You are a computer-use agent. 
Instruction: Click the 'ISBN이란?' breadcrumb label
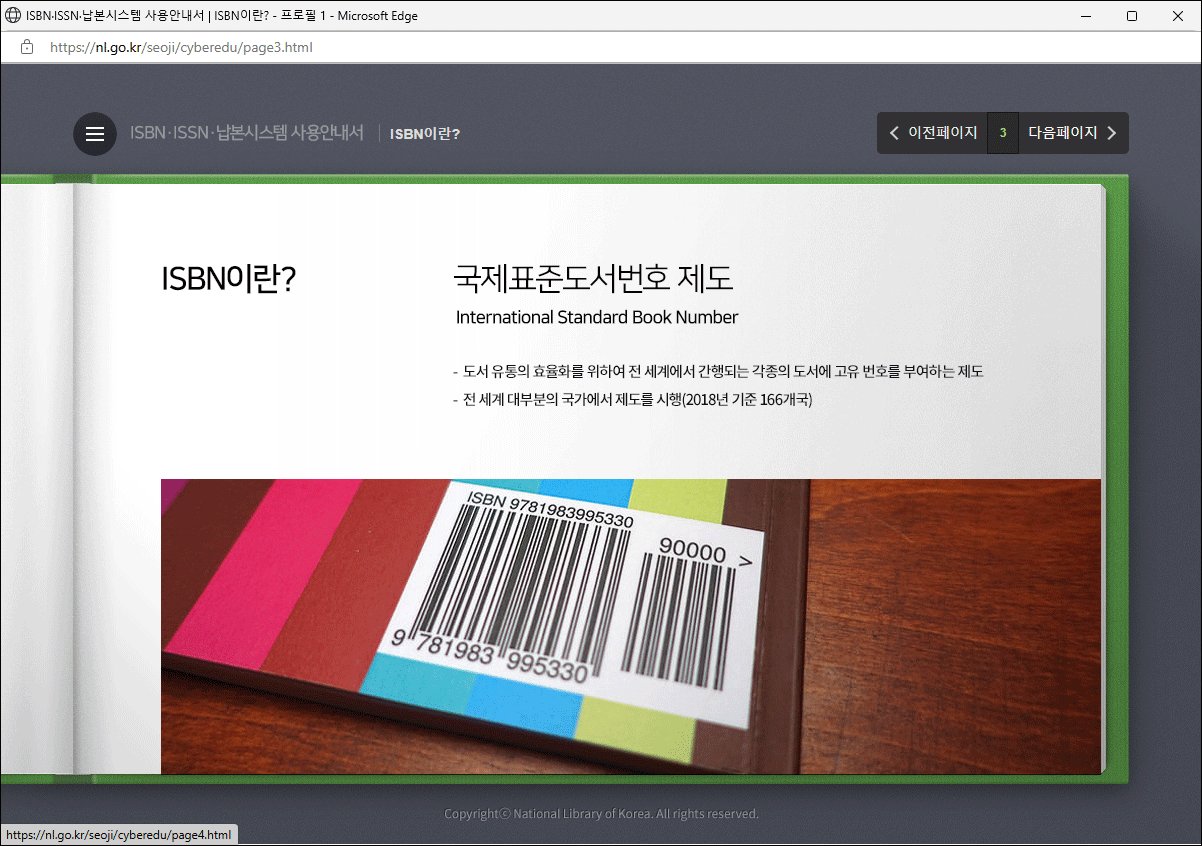pos(425,133)
